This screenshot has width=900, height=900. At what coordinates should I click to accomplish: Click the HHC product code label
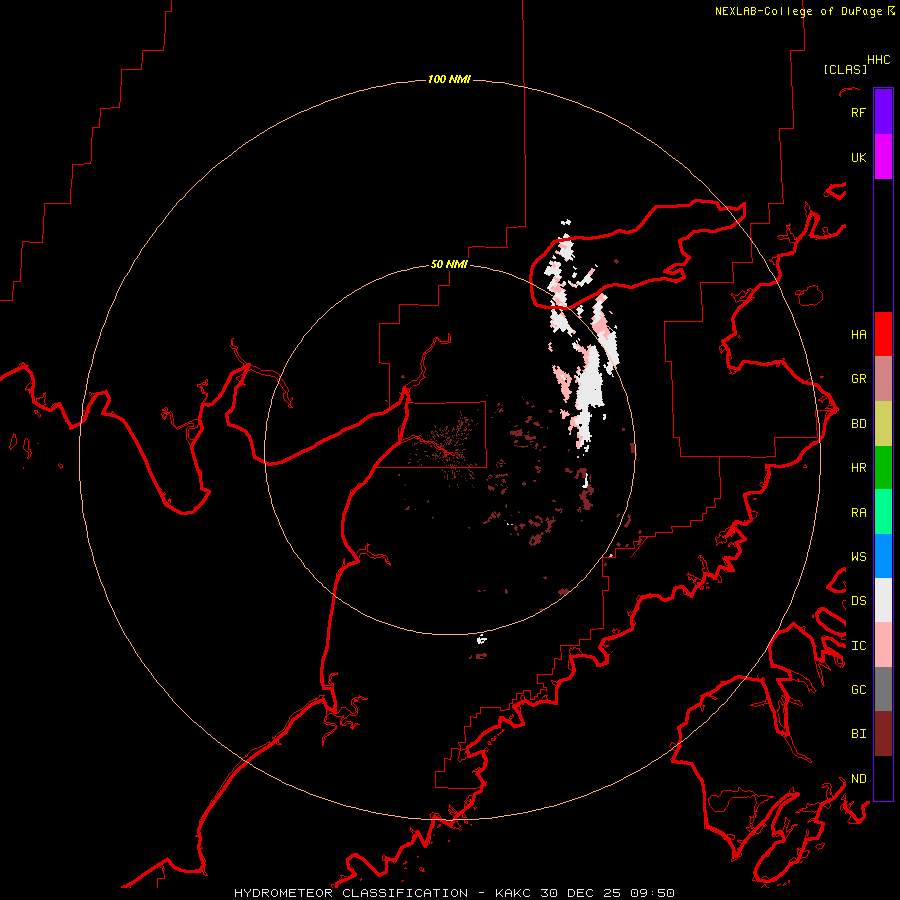click(878, 59)
